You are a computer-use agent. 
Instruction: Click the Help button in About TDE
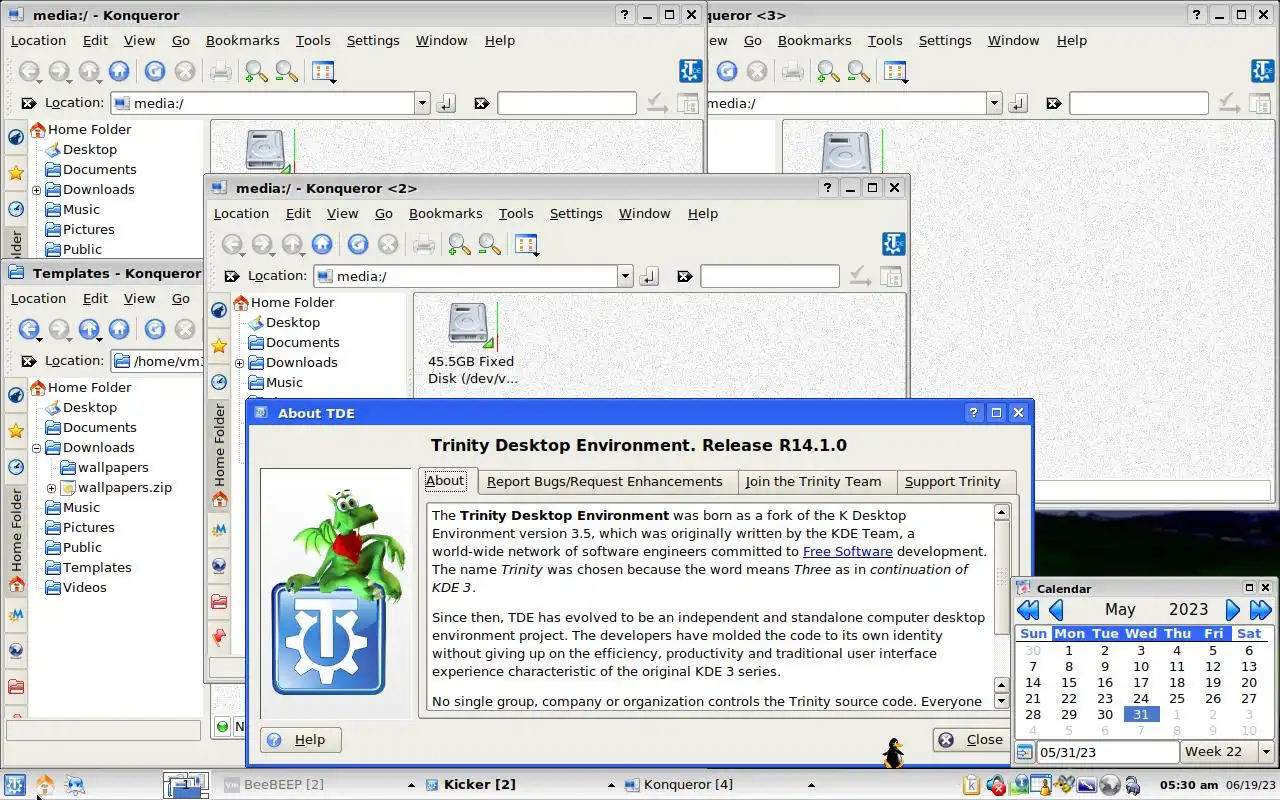click(300, 740)
